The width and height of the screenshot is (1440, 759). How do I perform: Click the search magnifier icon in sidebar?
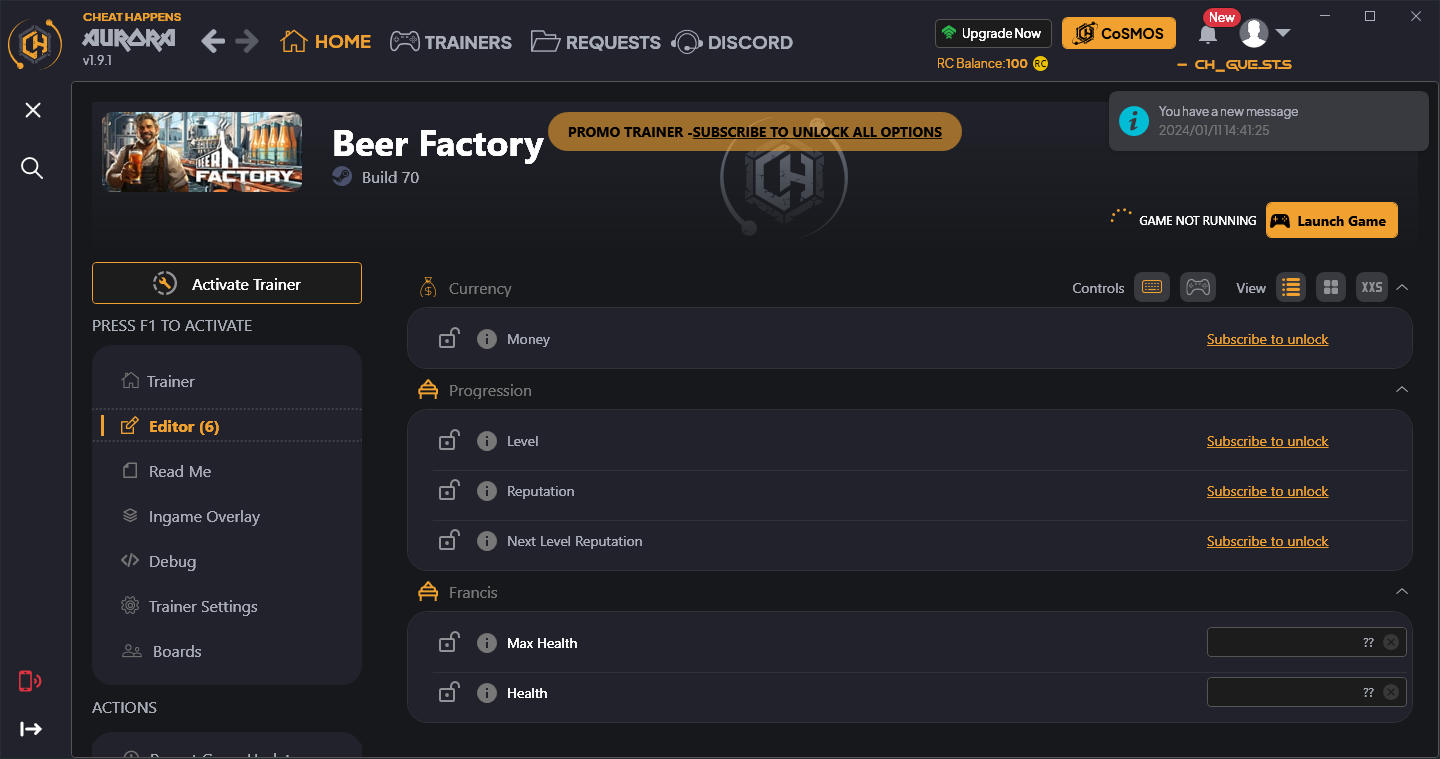(x=32, y=168)
